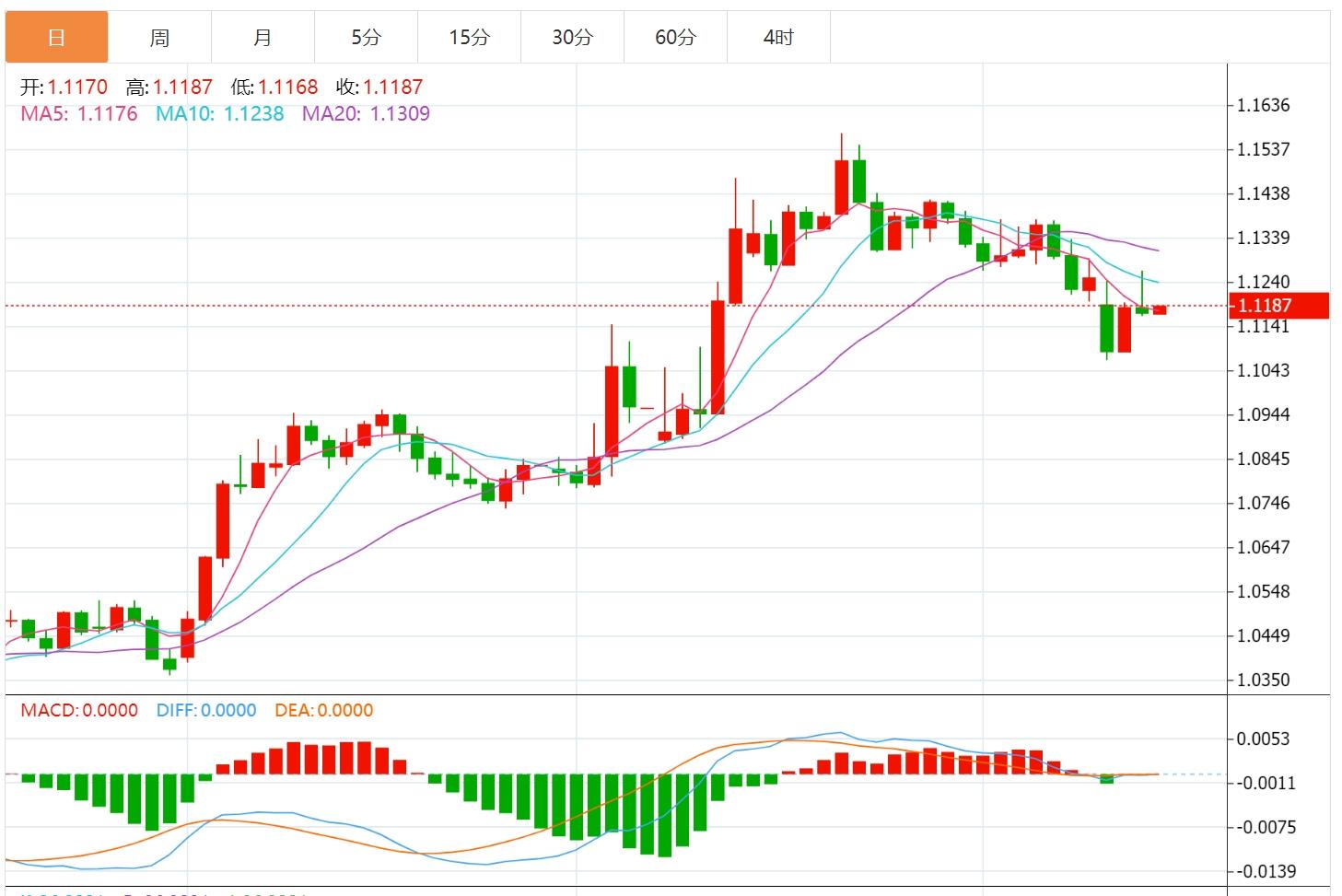Click the 1.0350 price axis label
This screenshot has height=896, width=1342.
tap(1263, 680)
